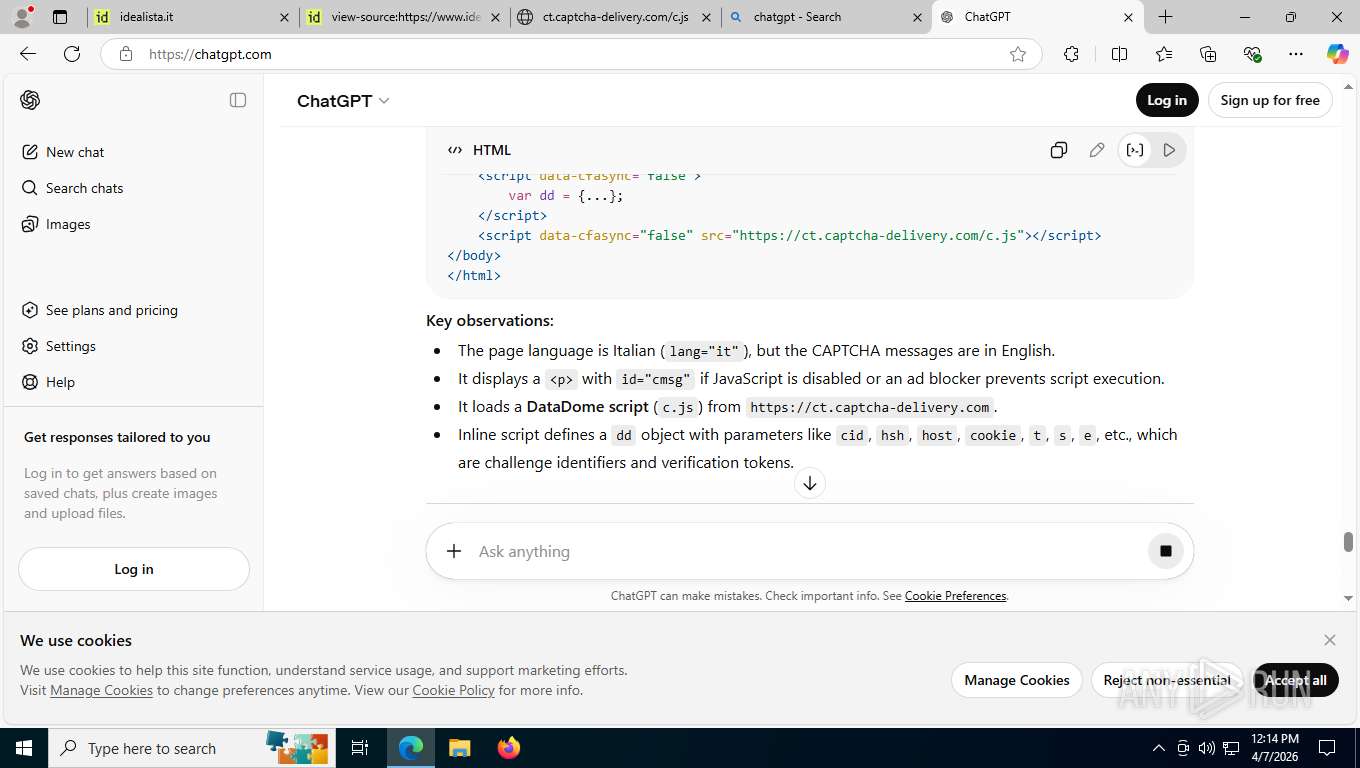This screenshot has height=768, width=1360.
Task: Launch Firefox from the taskbar
Action: coord(509,748)
